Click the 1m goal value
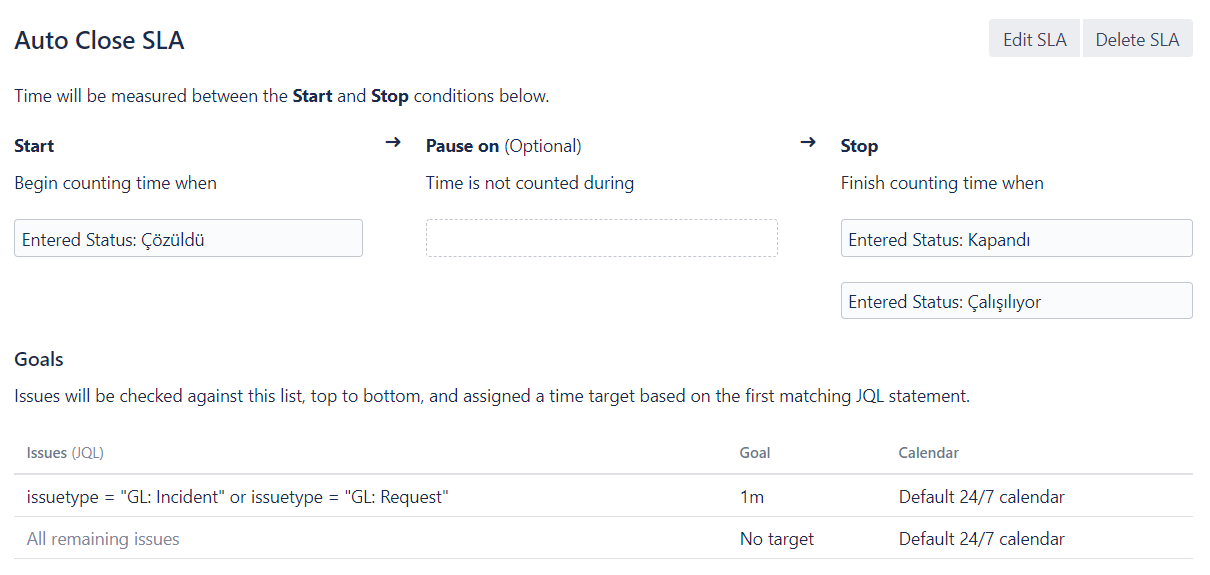The width and height of the screenshot is (1210, 575). point(752,497)
